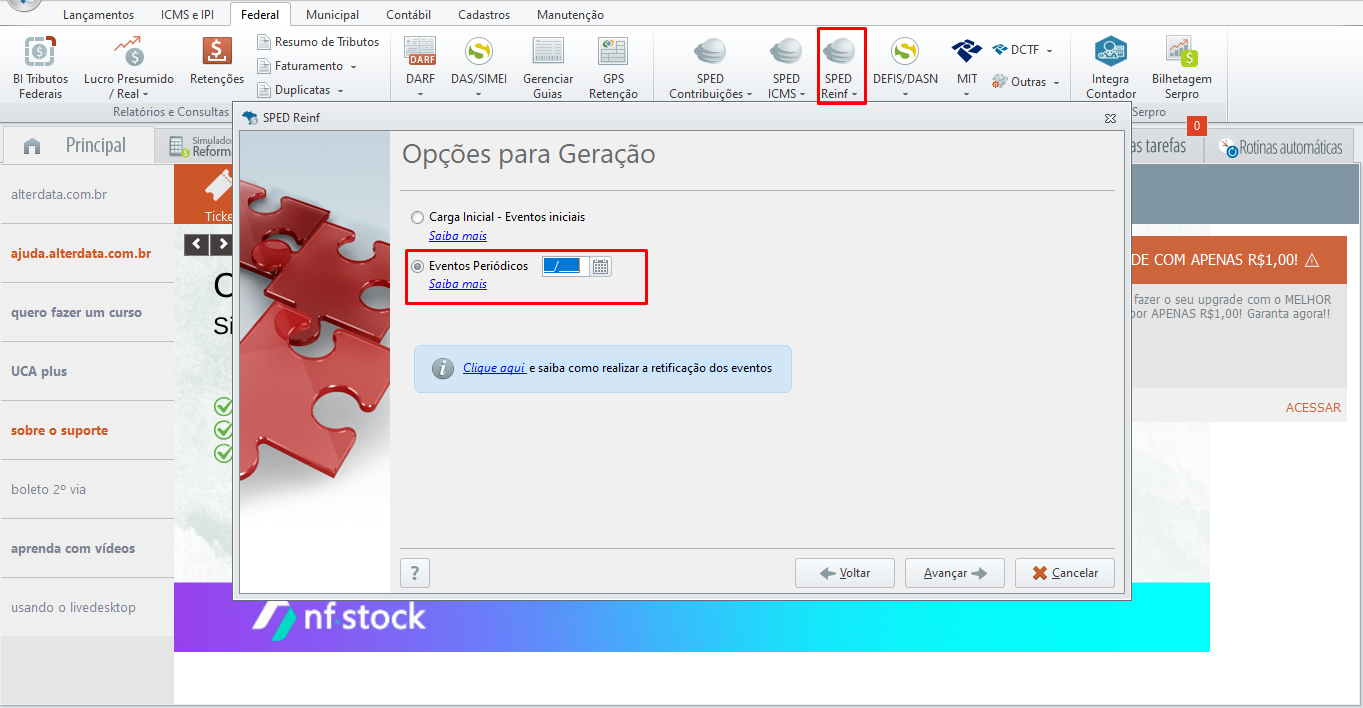Open 'boleto 2º via' sidebar item
This screenshot has width=1363, height=708.
[48, 489]
